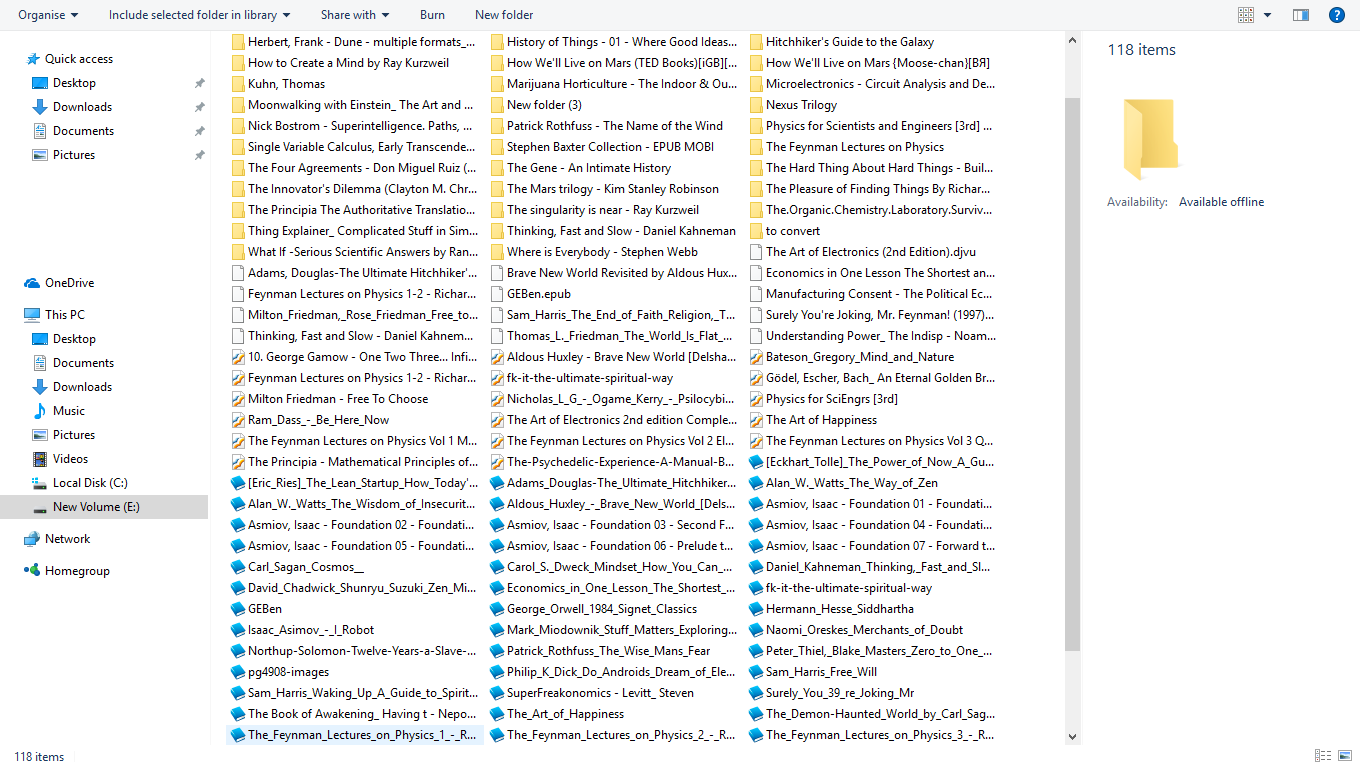
Task: Click the icon of Bateson_Gregory_Mind_and_Nature
Action: coord(756,357)
